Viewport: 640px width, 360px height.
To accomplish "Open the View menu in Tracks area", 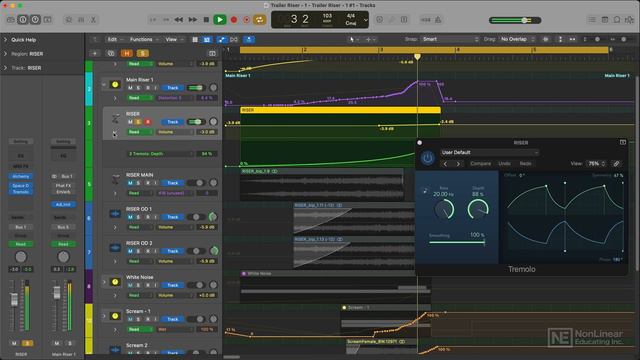I will click(173, 40).
